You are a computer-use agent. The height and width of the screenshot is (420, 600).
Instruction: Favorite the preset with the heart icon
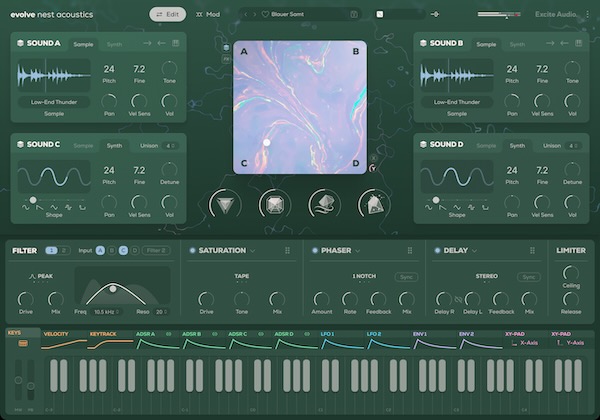(265, 14)
